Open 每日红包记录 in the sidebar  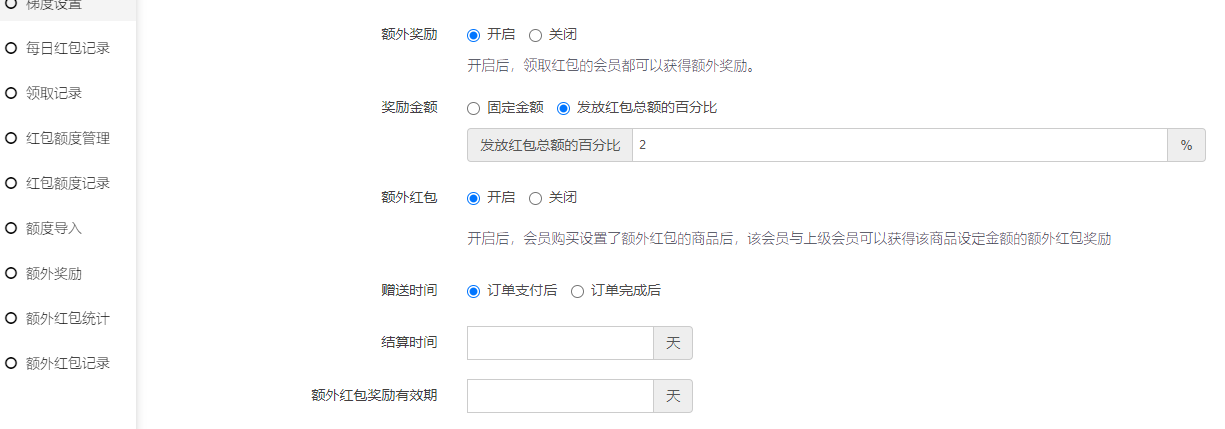coord(67,48)
